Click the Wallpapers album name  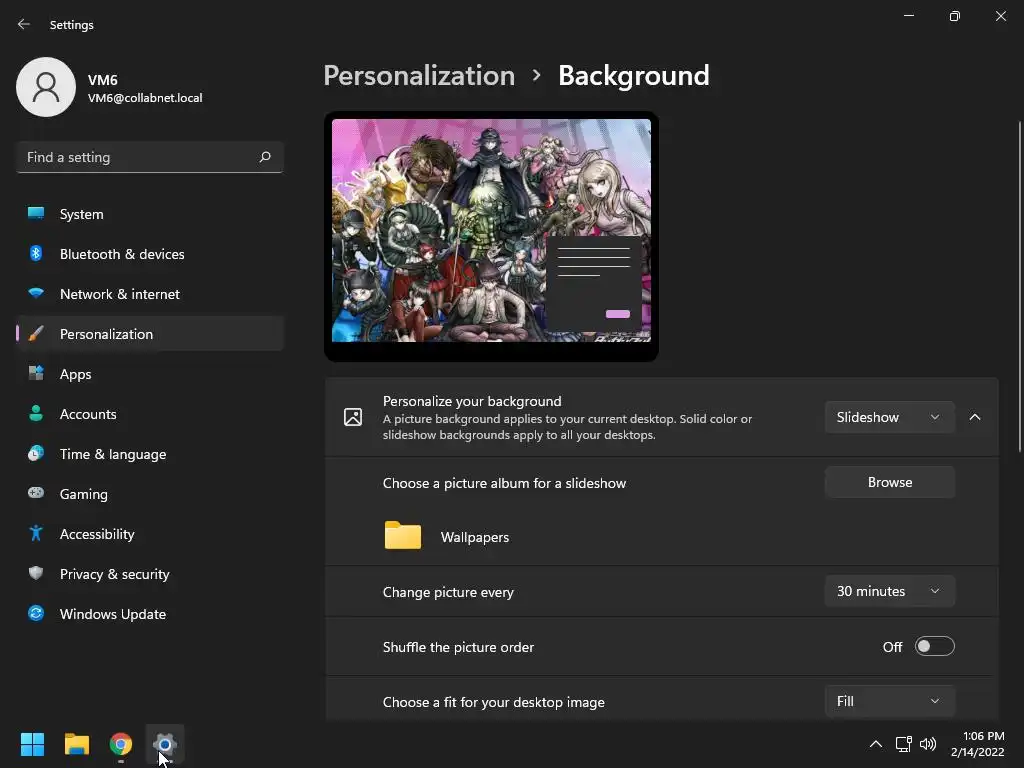[x=475, y=537]
